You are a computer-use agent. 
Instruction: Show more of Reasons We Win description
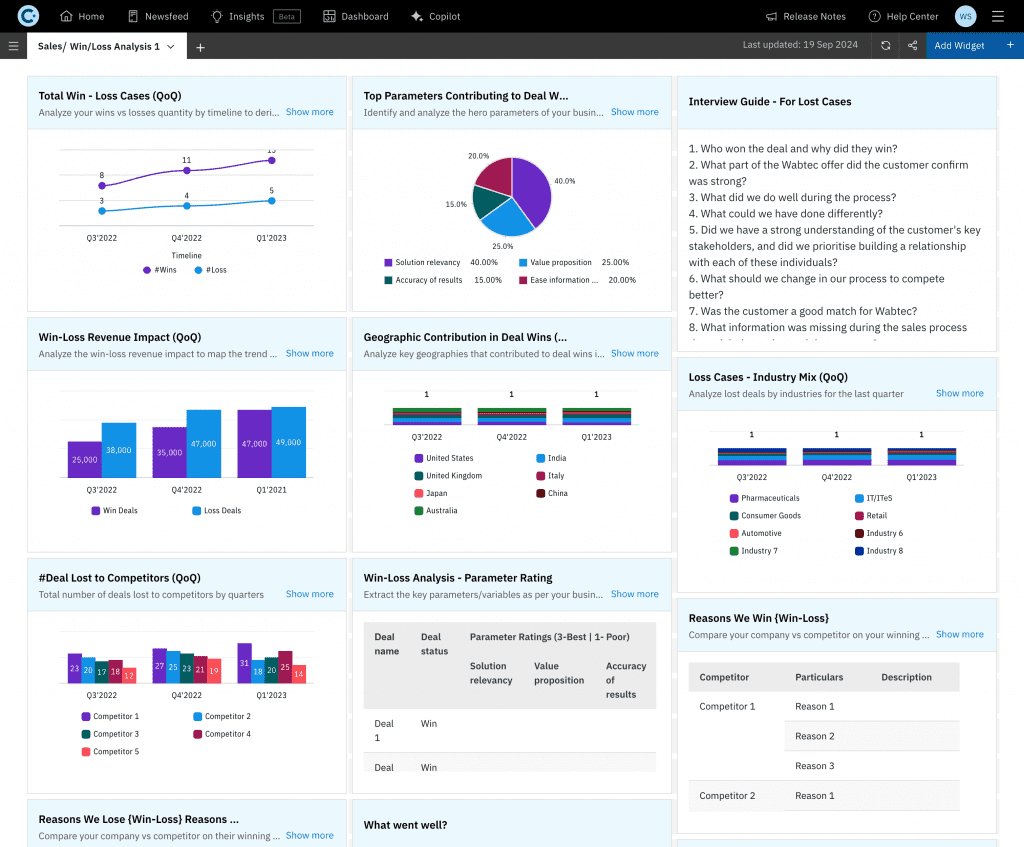pos(959,634)
